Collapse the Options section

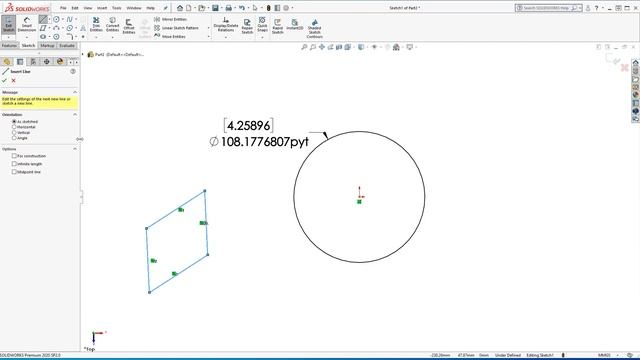tap(75, 149)
